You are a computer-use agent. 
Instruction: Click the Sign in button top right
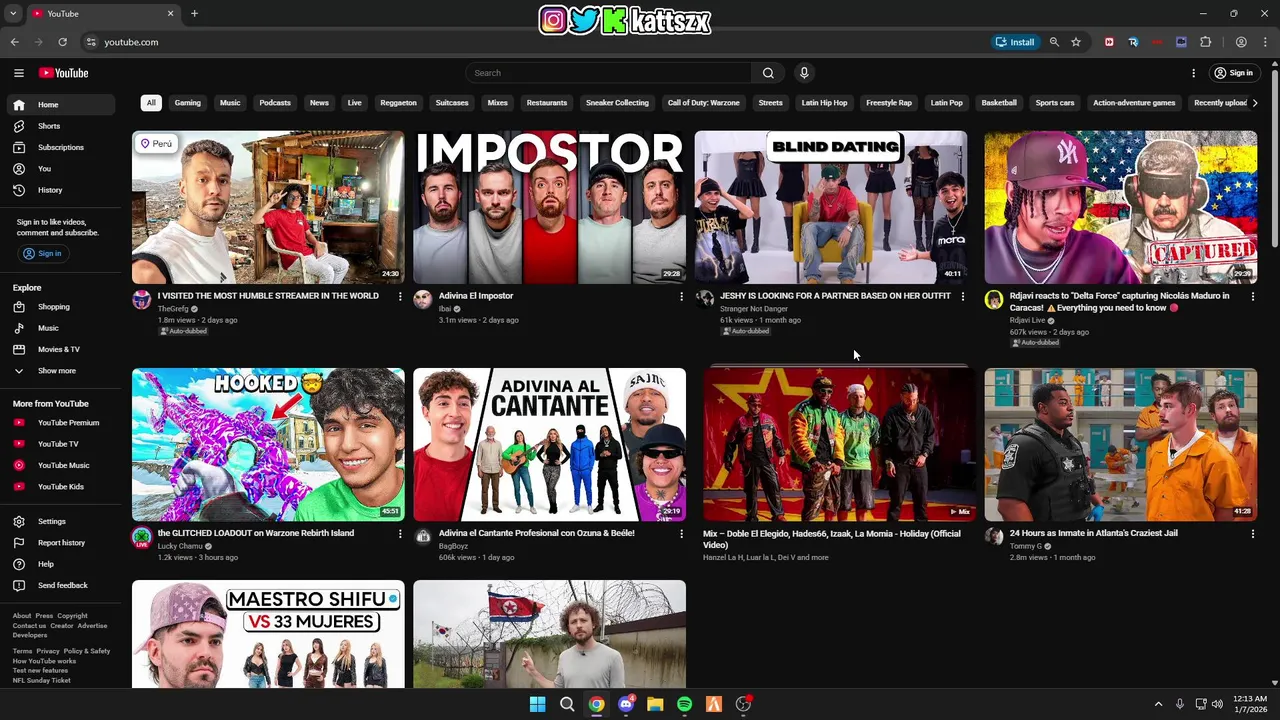(1234, 73)
